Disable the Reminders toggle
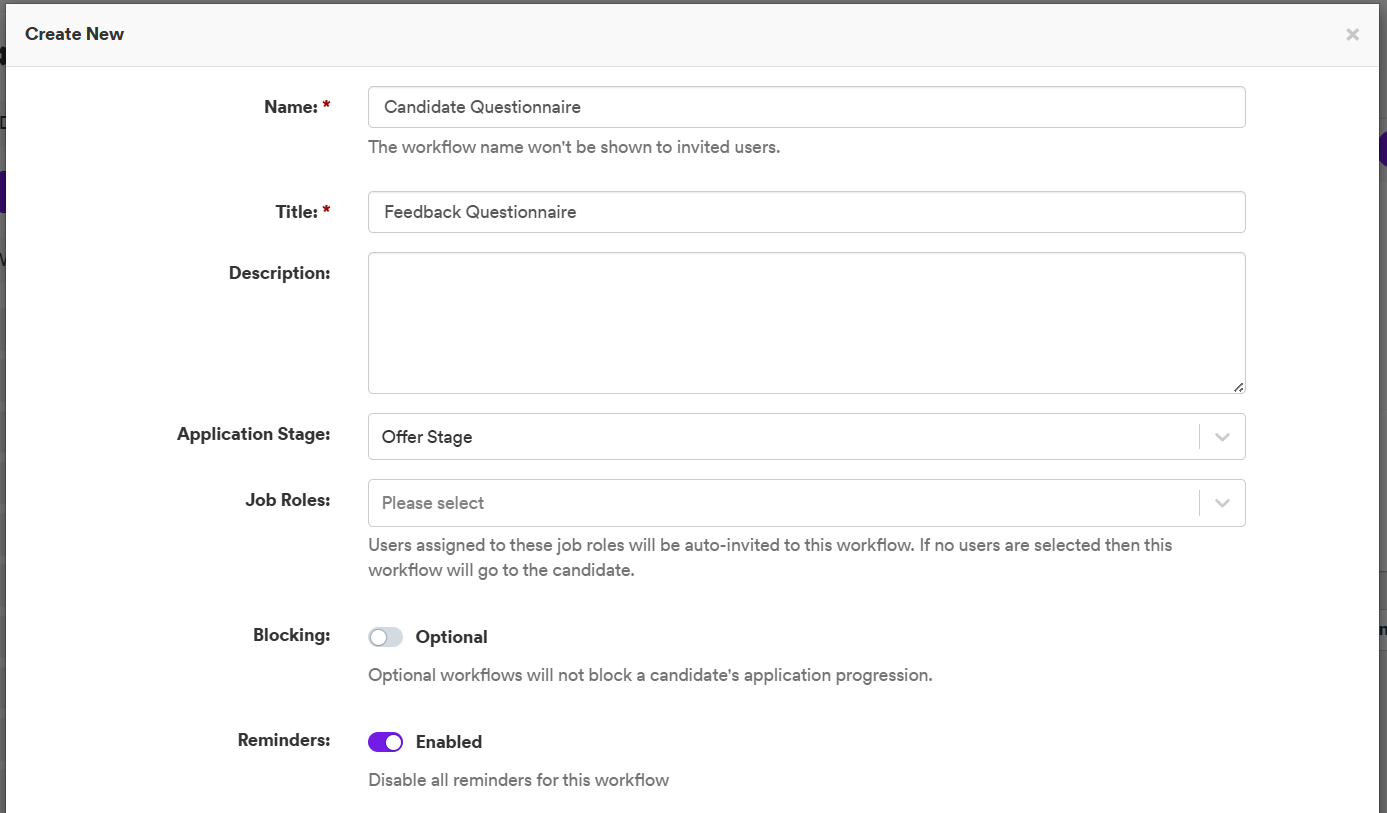The width and height of the screenshot is (1387, 813). [x=385, y=742]
